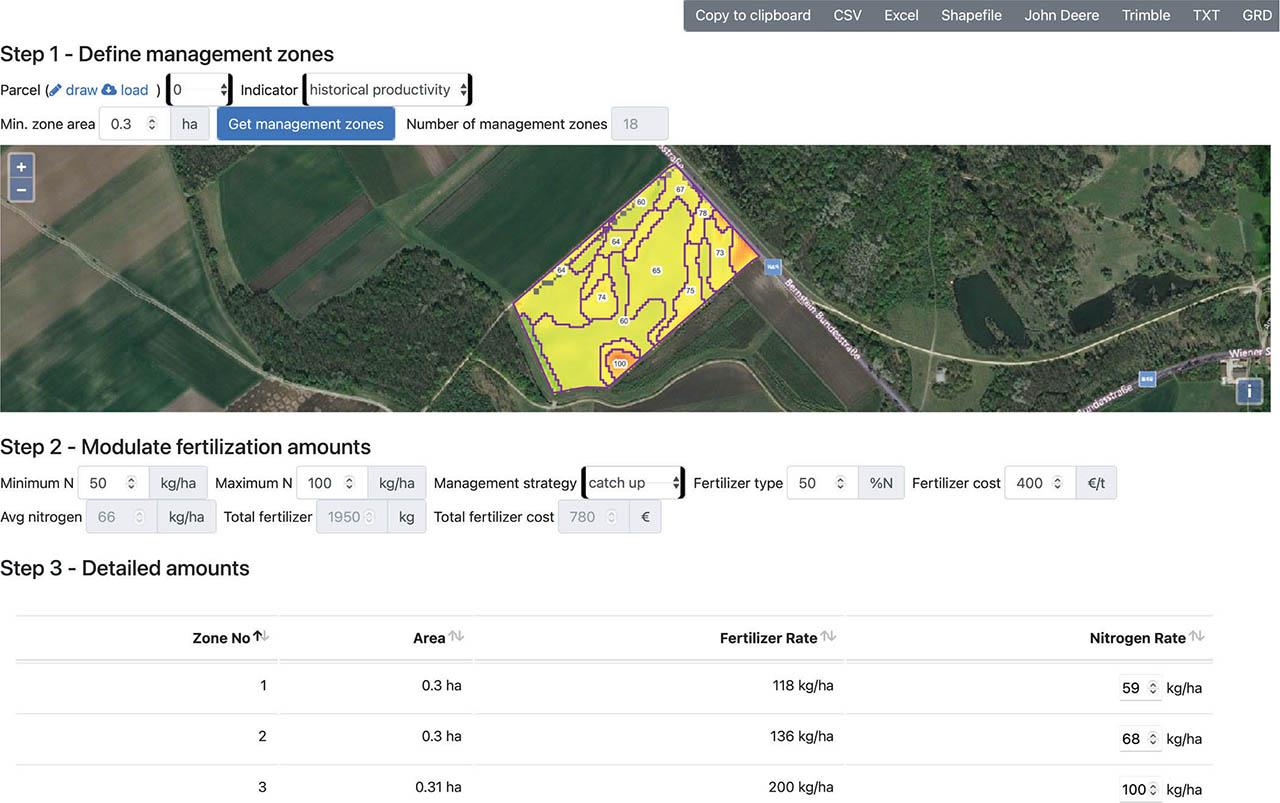Click the cloud icon to load a parcel
Screen dimensions: 1280x803
pos(111,89)
